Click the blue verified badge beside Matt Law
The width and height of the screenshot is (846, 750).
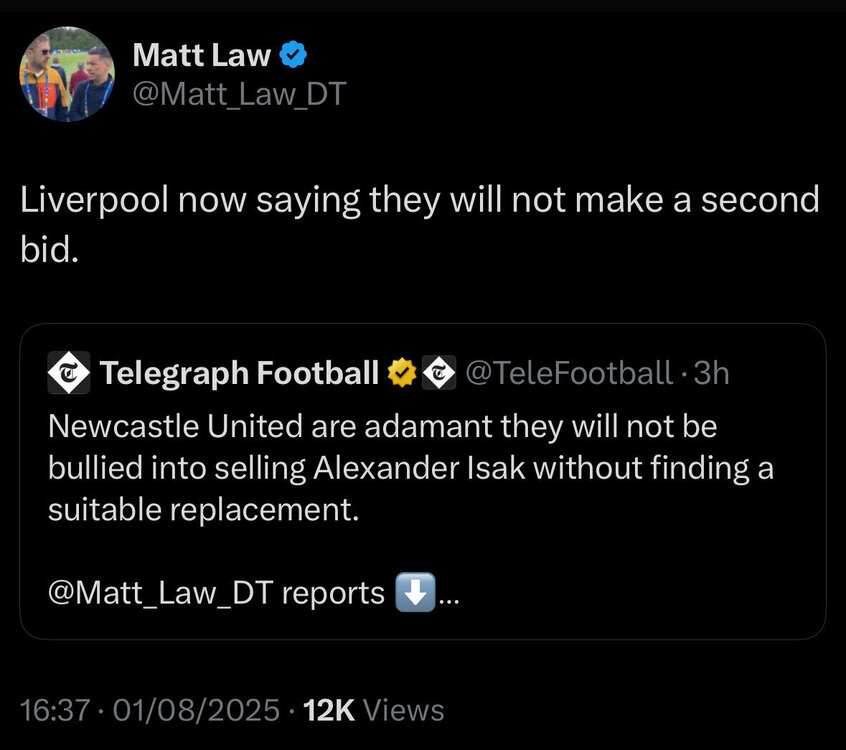click(292, 55)
